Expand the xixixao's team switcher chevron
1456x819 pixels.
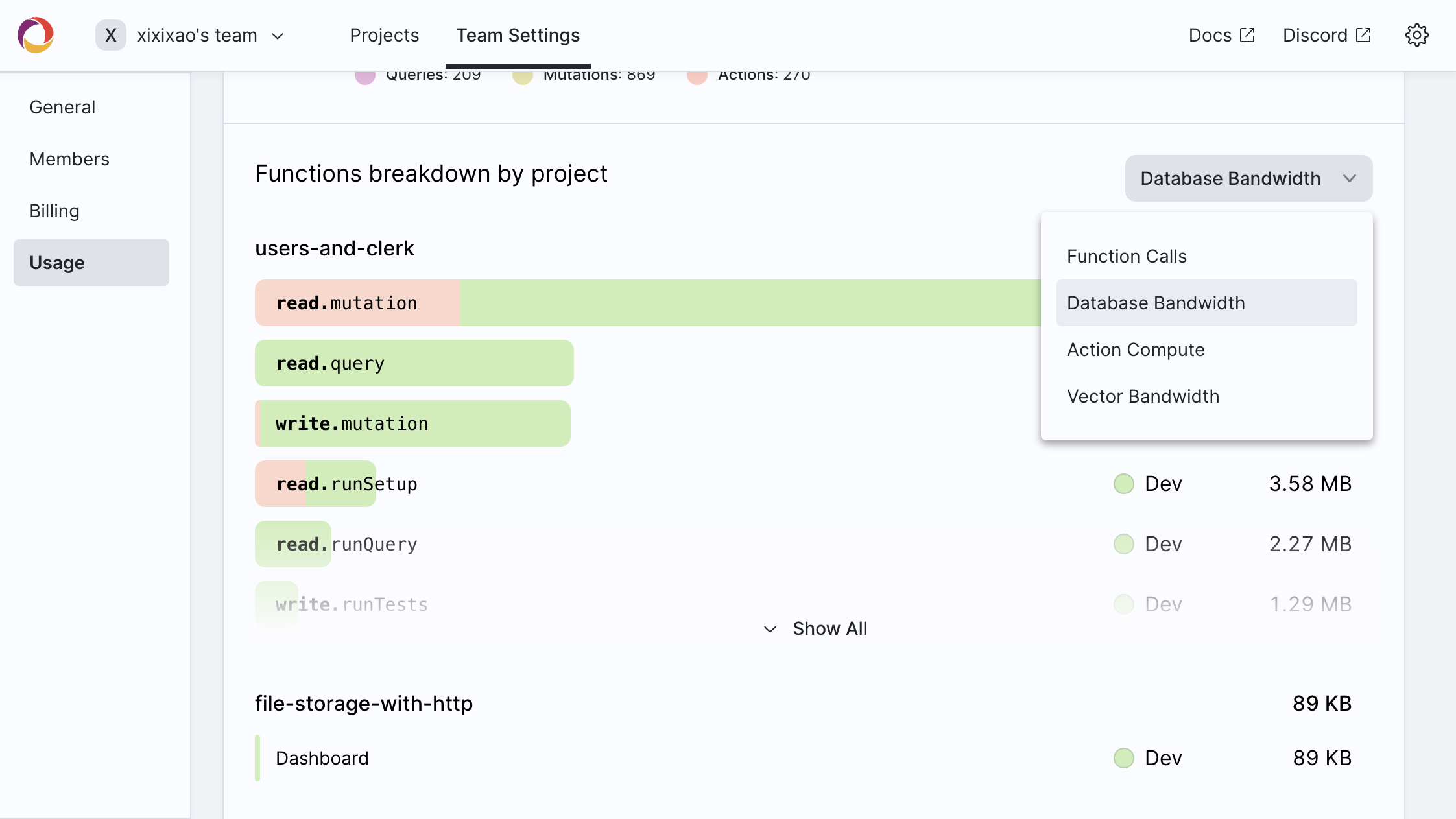(x=278, y=36)
